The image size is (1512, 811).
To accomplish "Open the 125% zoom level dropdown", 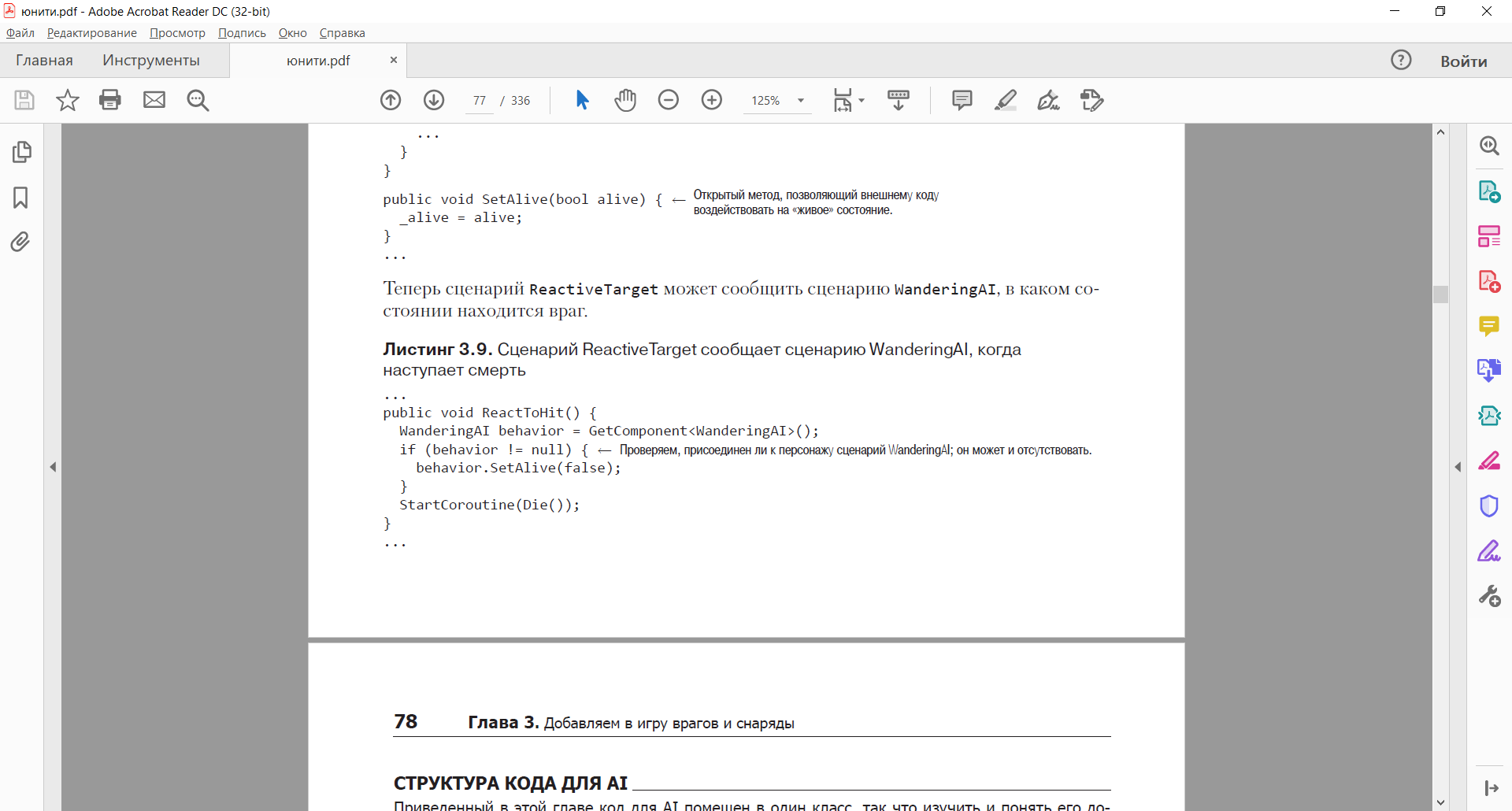I will [801, 101].
